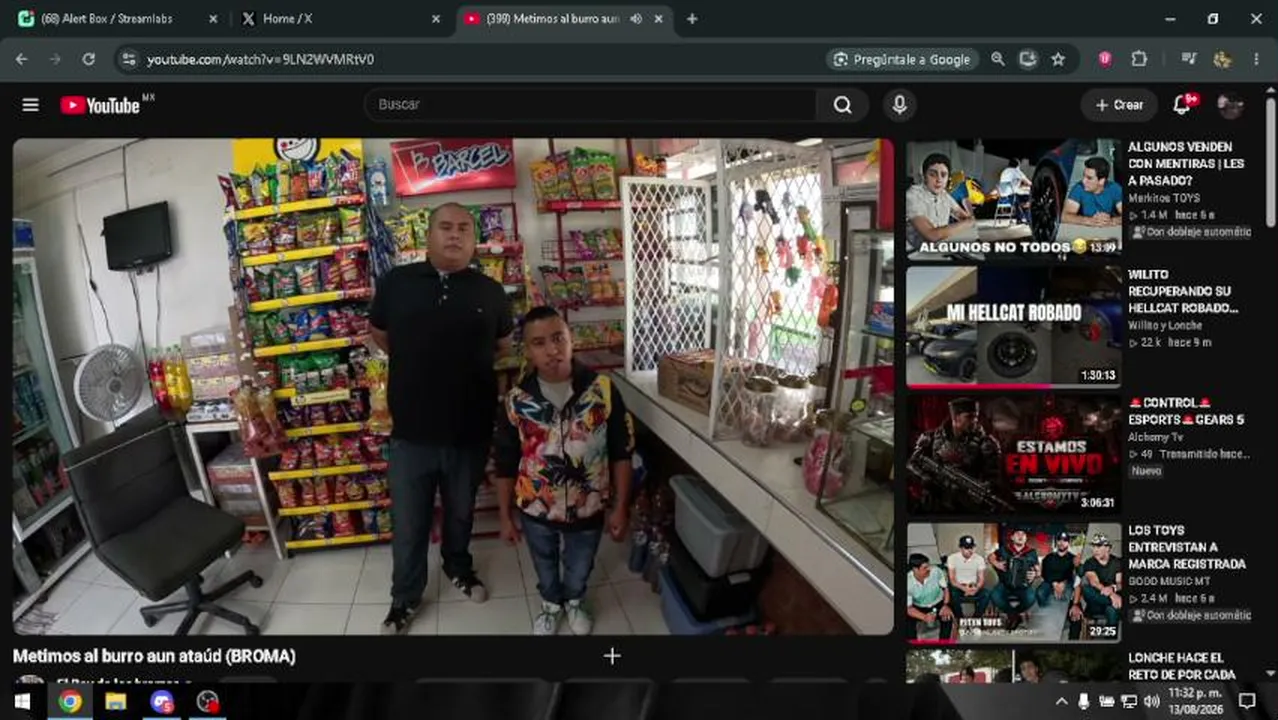Open the Windows Start button
This screenshot has height=720, width=1278.
point(22,701)
